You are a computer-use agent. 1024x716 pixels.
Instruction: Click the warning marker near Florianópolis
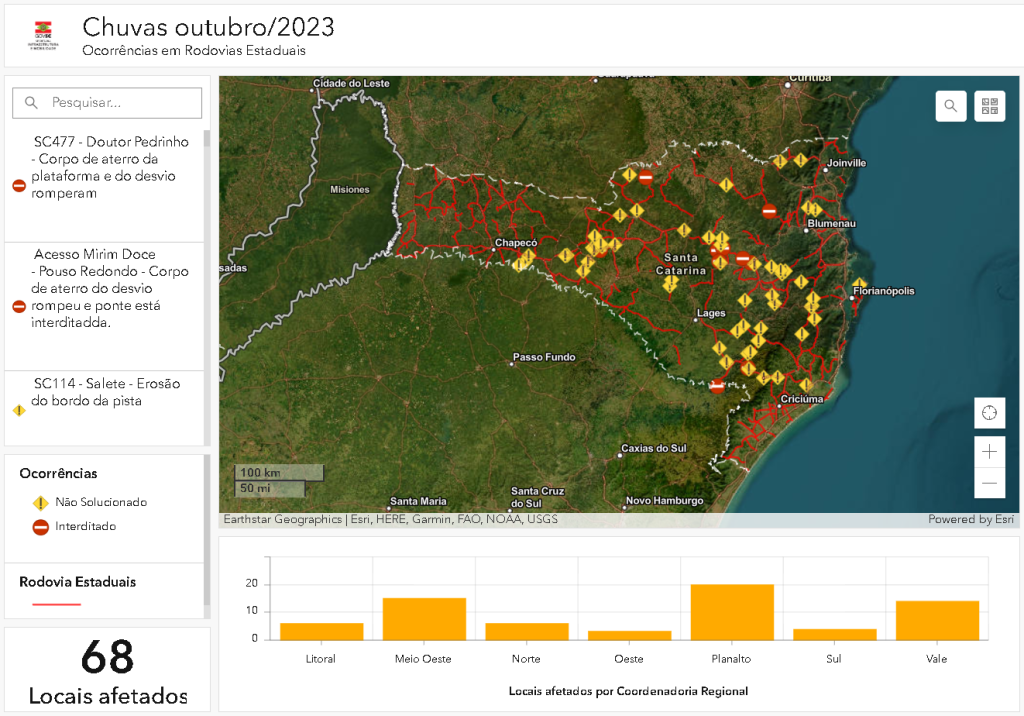point(859,285)
